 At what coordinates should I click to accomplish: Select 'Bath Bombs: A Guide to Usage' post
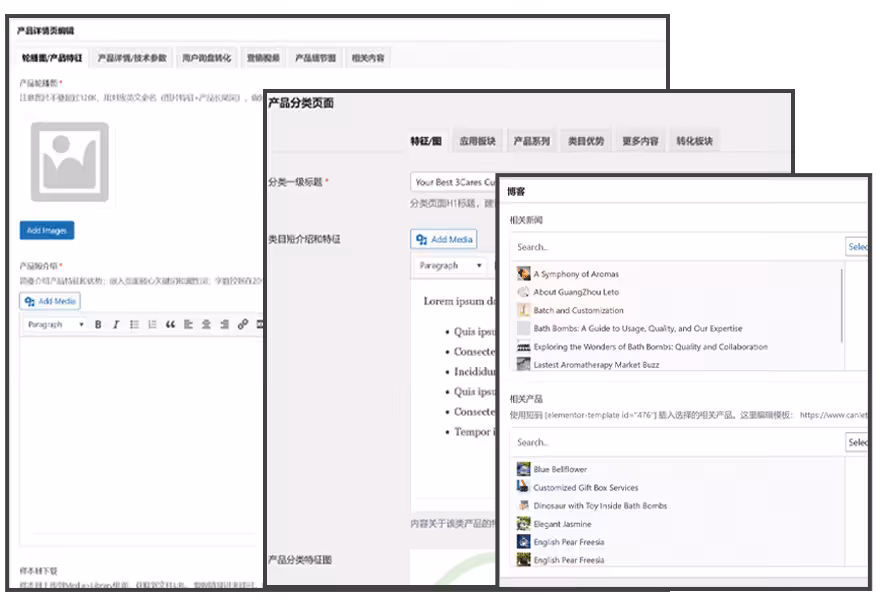(638, 328)
